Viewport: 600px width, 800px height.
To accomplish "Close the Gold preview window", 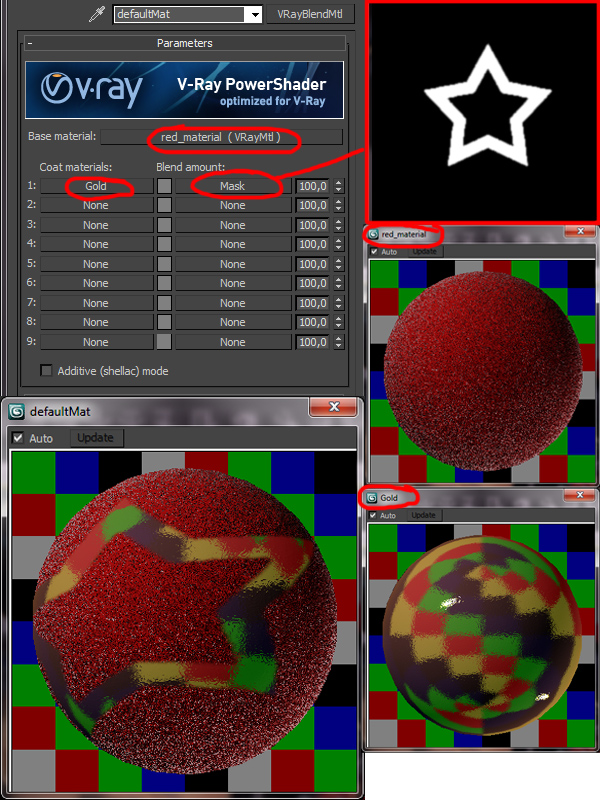I will point(577,496).
